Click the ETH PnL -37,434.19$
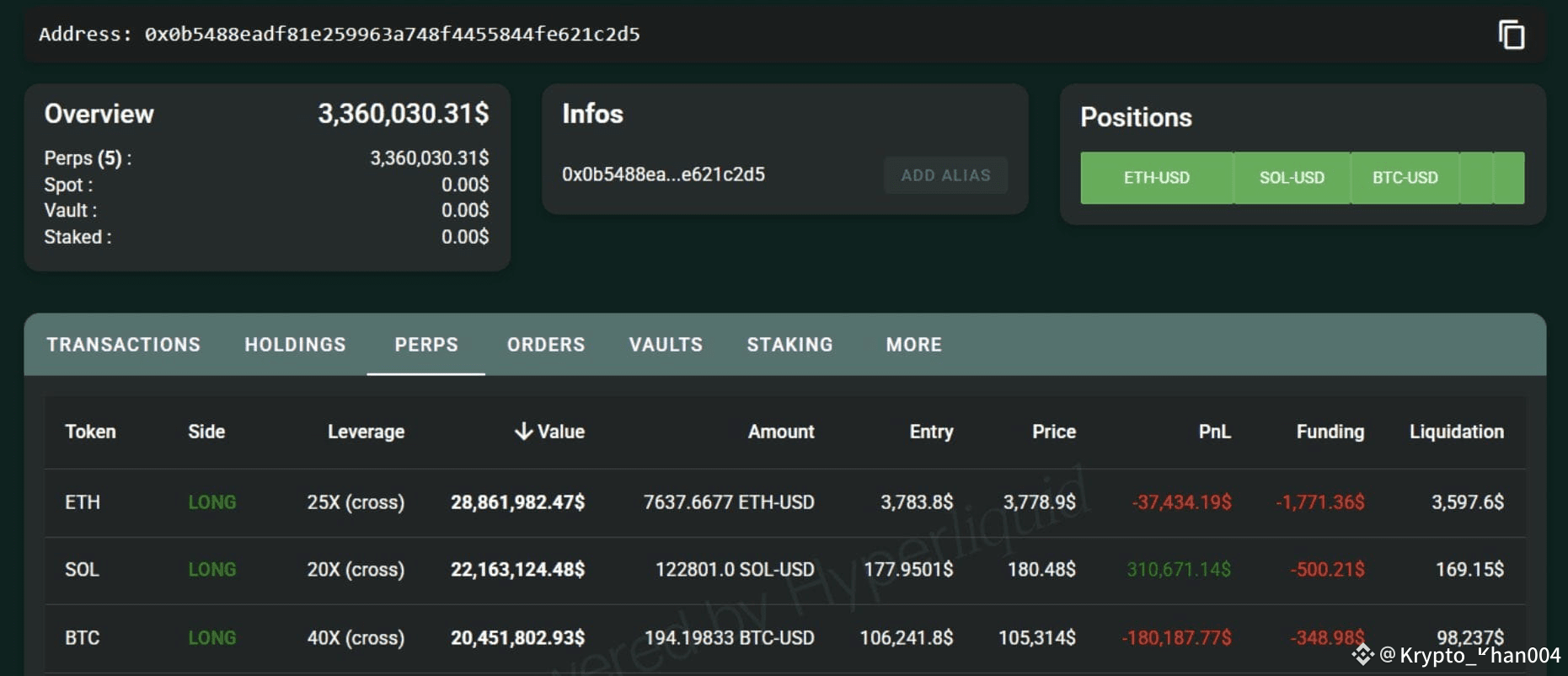Viewport: 1568px width, 676px height. pos(1181,502)
